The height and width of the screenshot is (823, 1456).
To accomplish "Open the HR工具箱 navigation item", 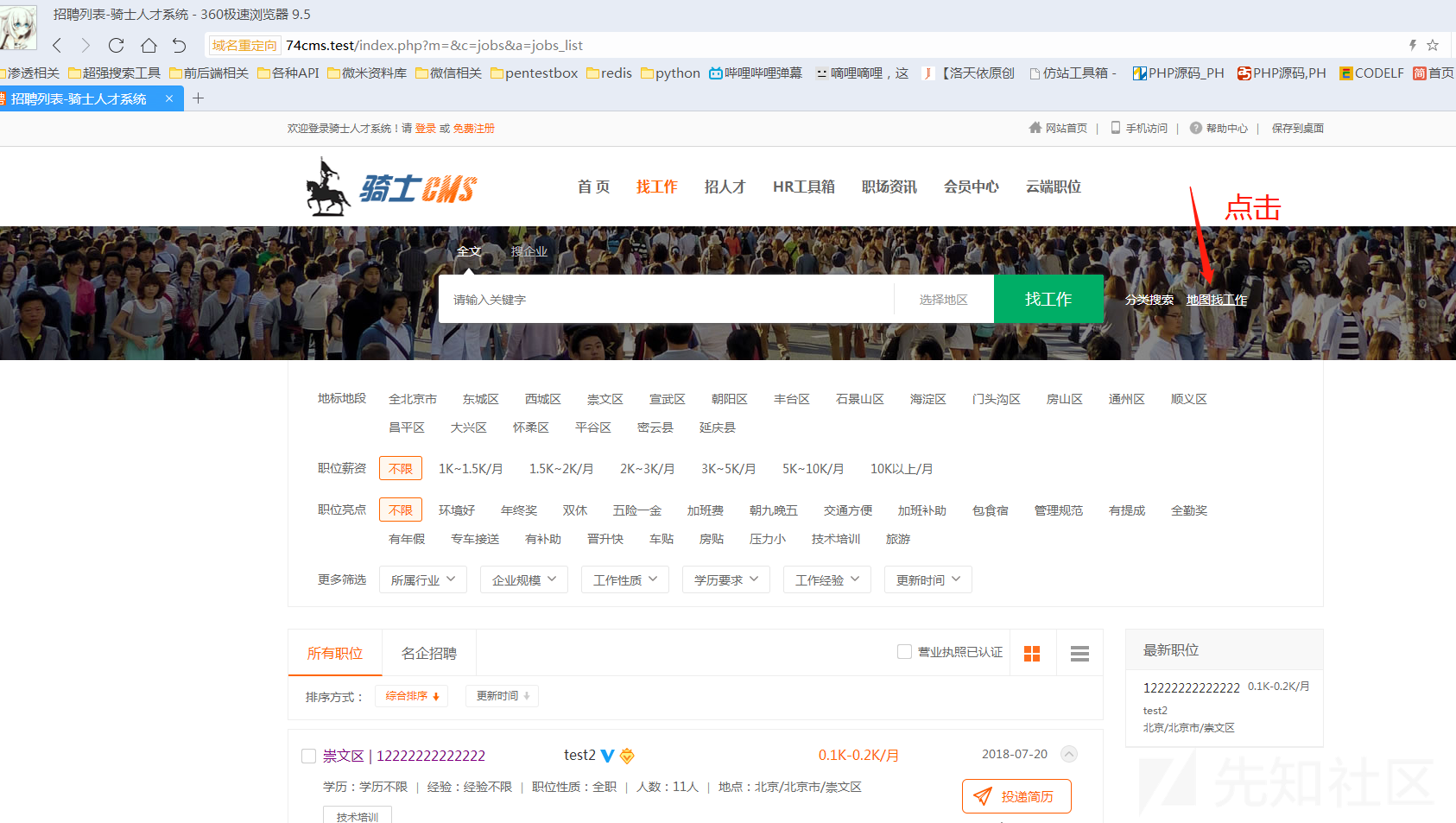I will [804, 187].
